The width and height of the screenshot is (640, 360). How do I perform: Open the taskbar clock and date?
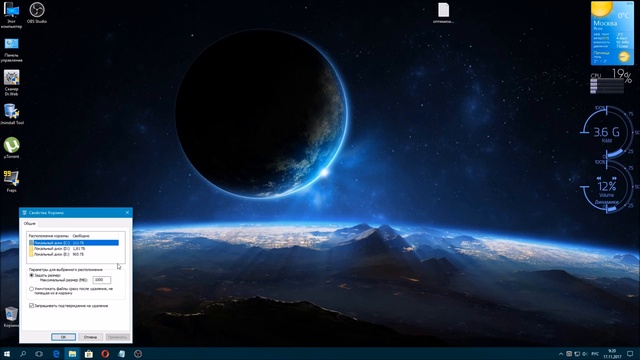612,354
